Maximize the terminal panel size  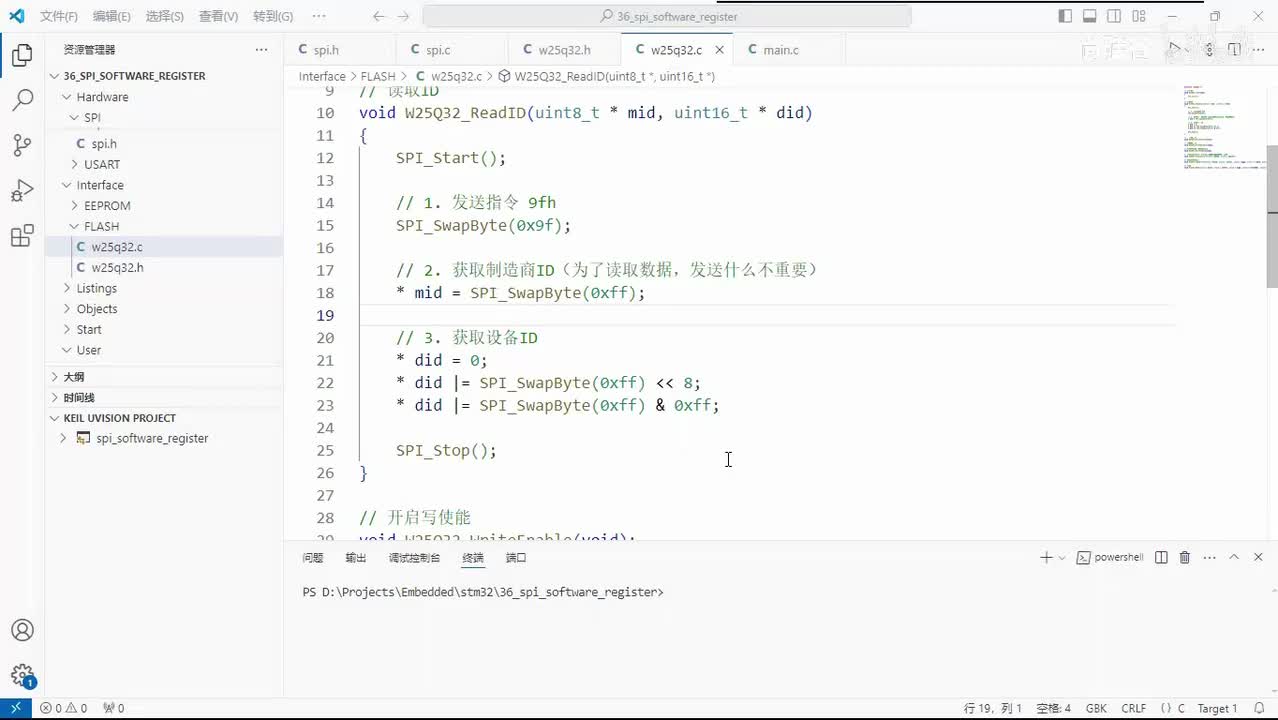pyautogui.click(x=1234, y=557)
